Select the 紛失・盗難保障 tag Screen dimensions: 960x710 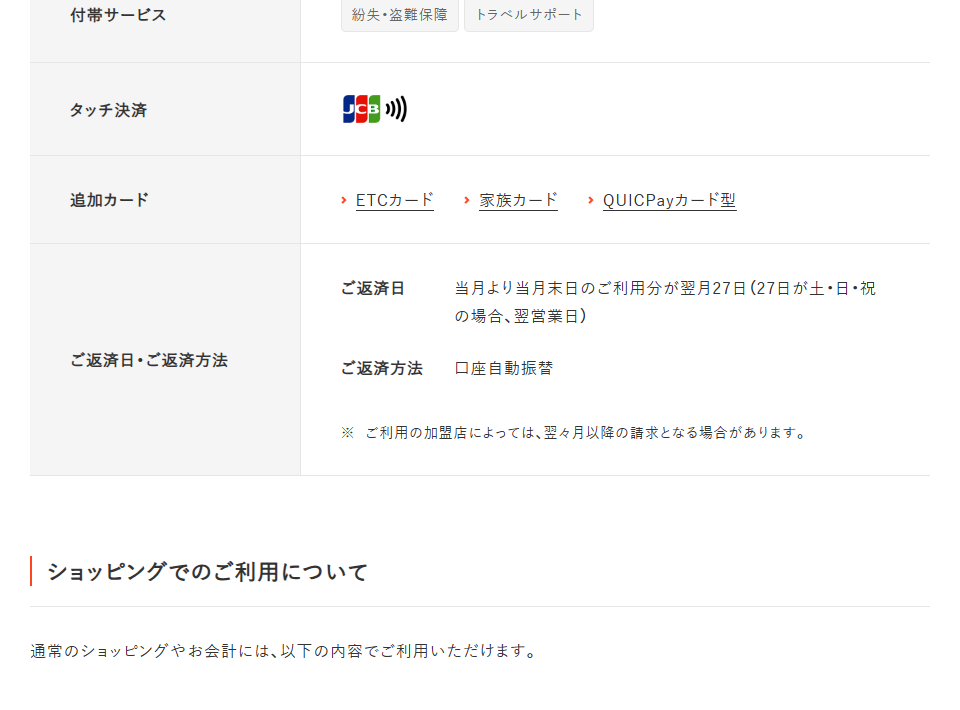tap(400, 15)
